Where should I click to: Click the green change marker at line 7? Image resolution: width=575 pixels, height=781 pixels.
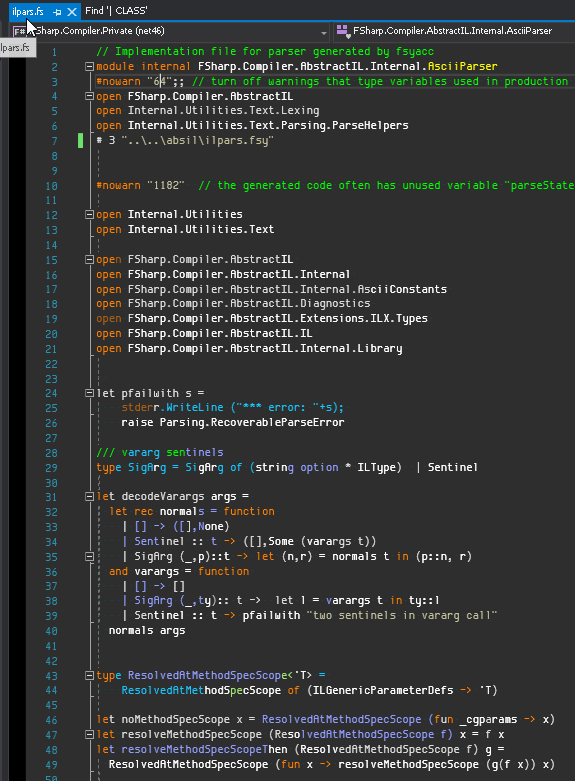tap(80, 140)
